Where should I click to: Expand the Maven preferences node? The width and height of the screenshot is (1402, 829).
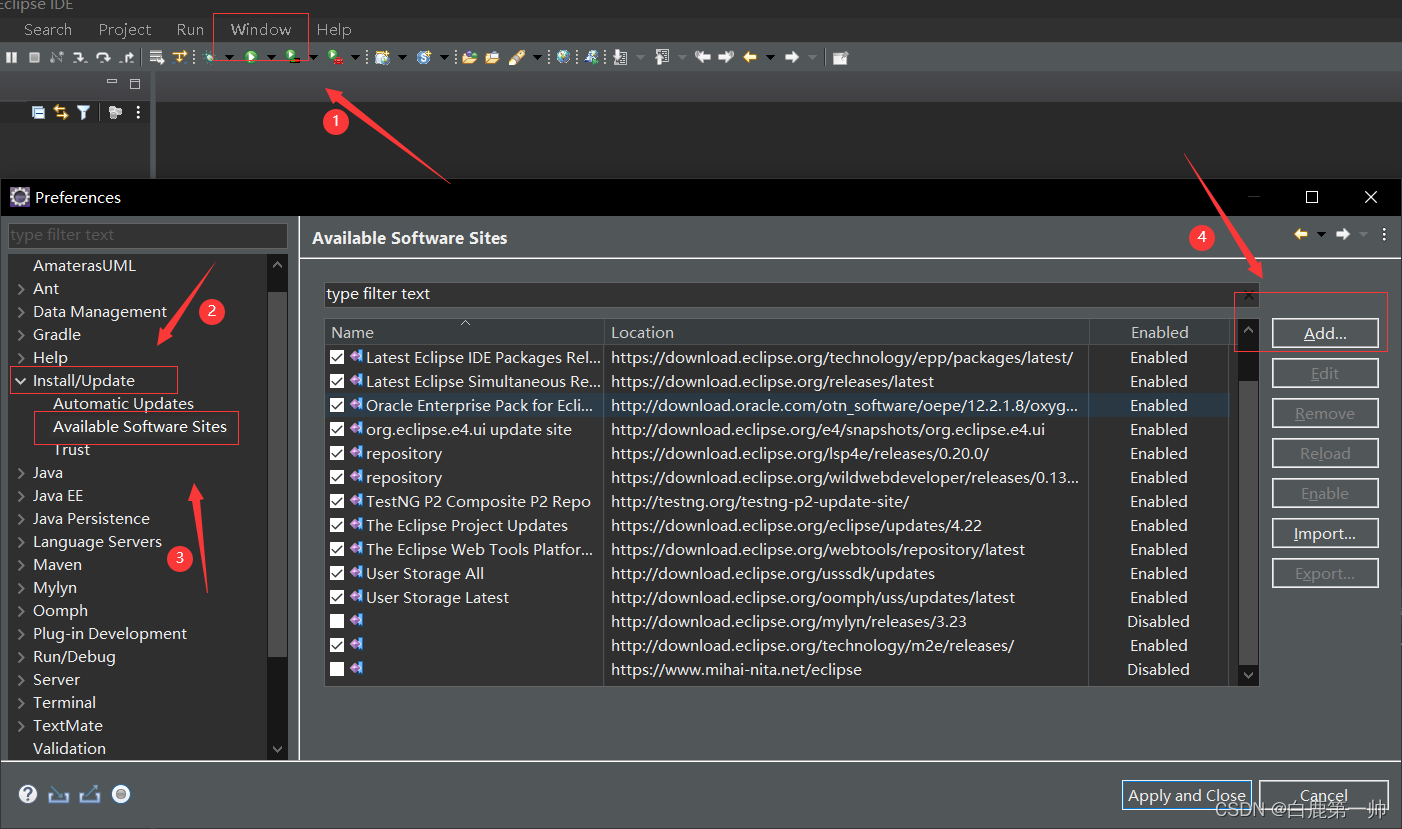pos(21,565)
